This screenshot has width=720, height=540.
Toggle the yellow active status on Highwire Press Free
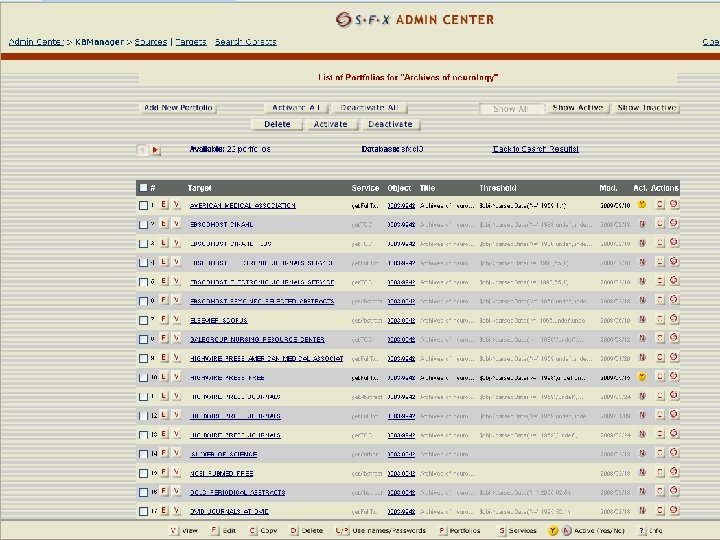pyautogui.click(x=642, y=377)
